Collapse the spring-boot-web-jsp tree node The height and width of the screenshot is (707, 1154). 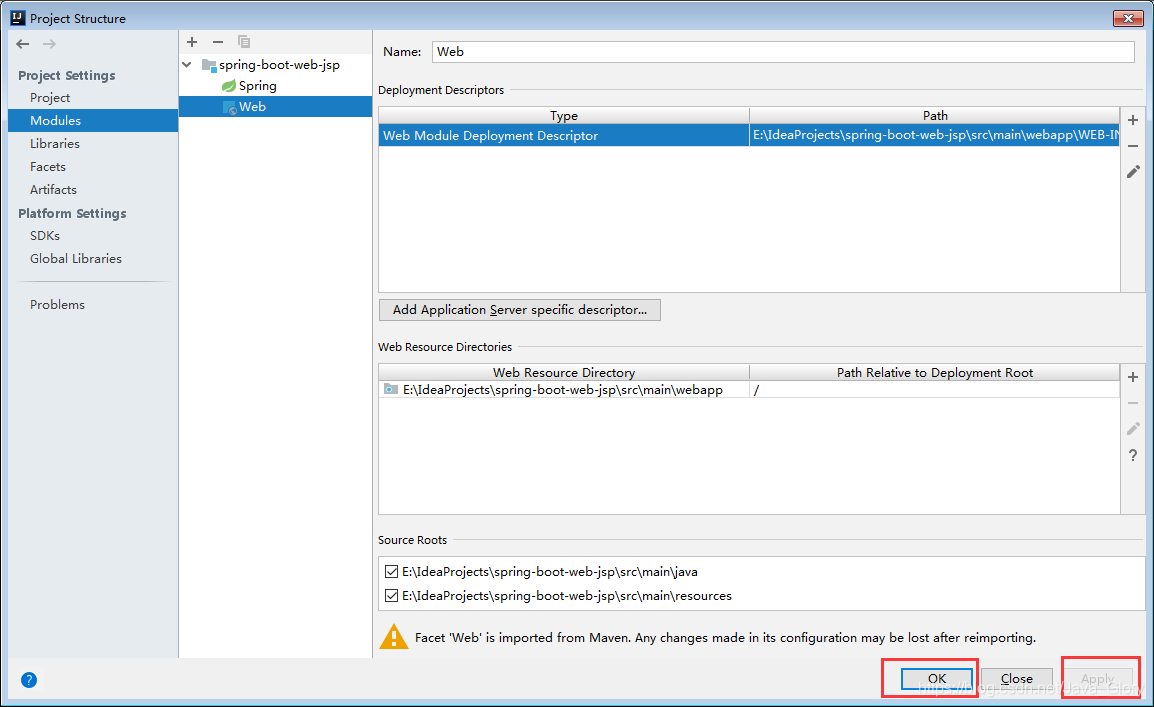click(187, 65)
